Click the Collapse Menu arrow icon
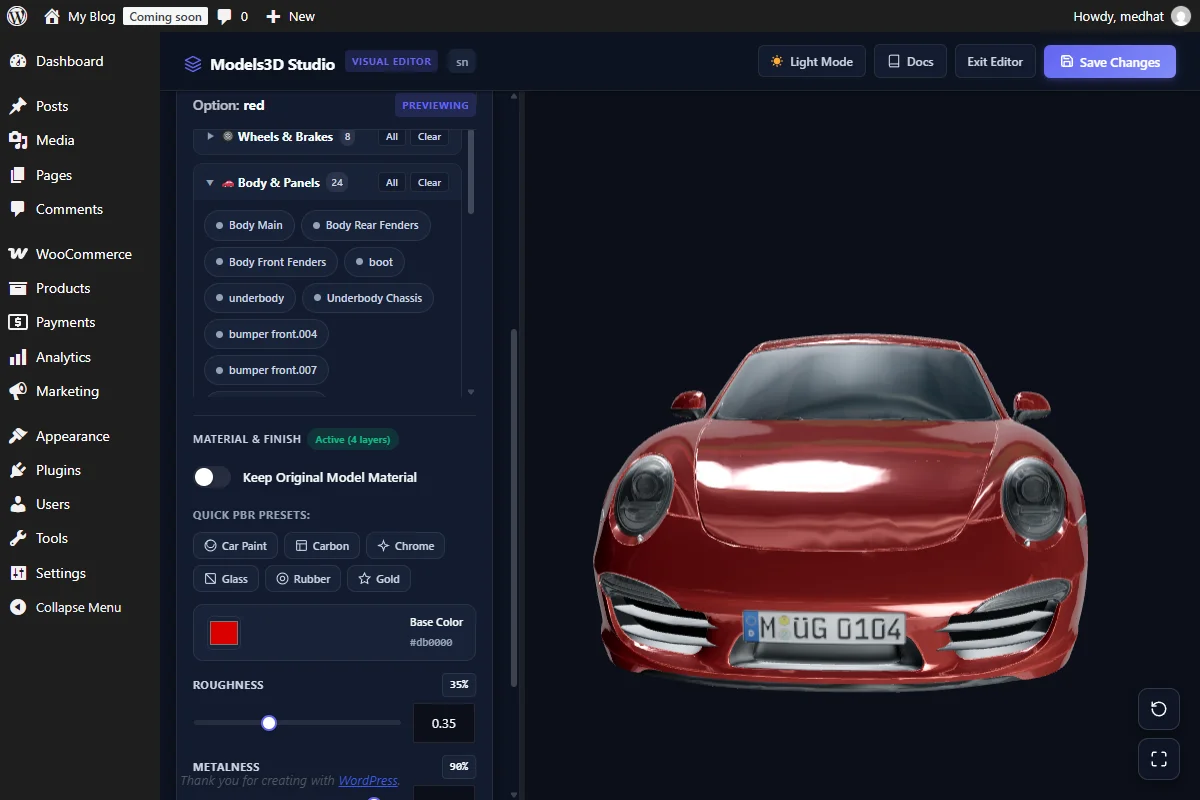 pyautogui.click(x=17, y=607)
